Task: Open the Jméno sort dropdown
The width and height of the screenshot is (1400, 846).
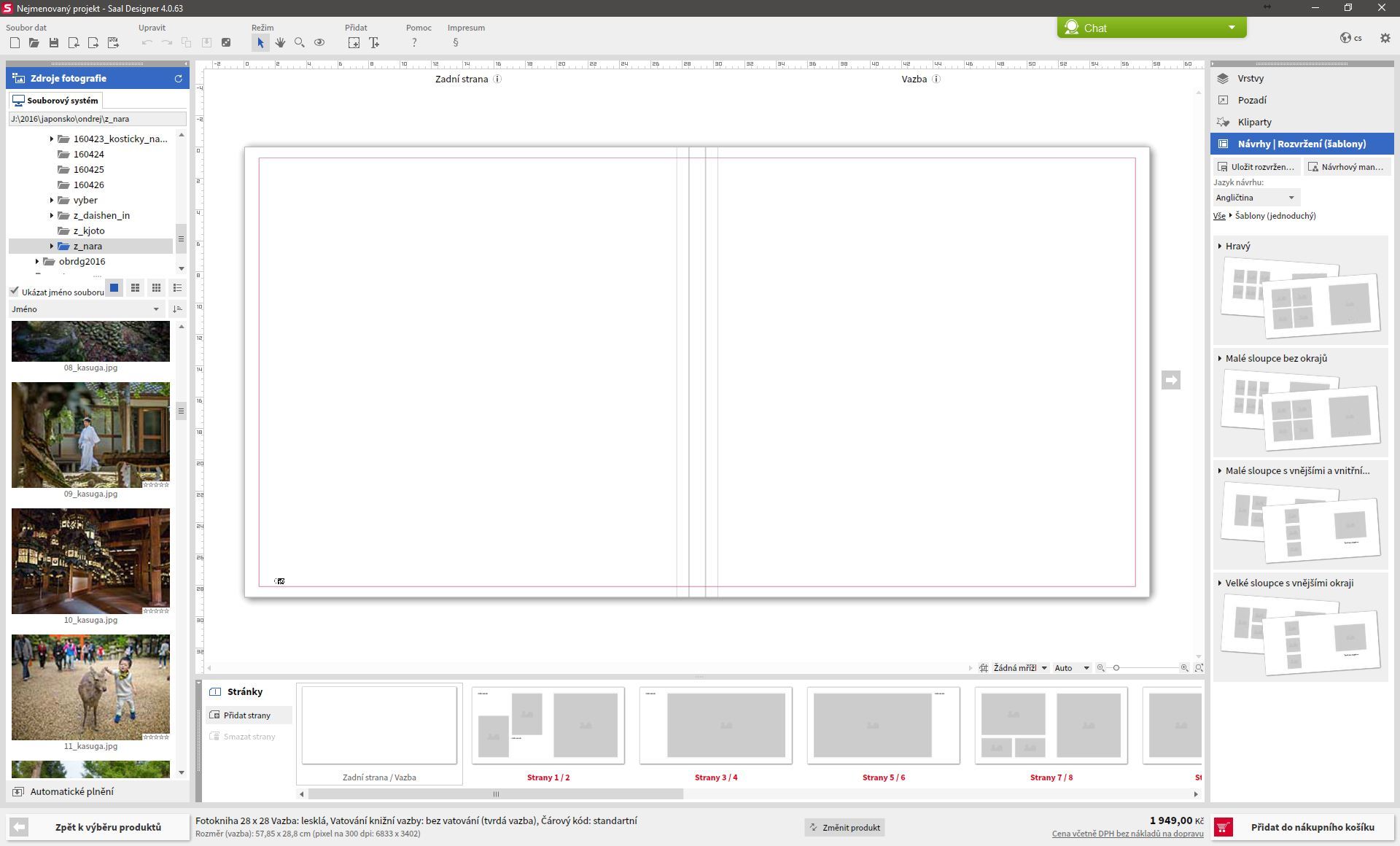Action: (x=85, y=309)
